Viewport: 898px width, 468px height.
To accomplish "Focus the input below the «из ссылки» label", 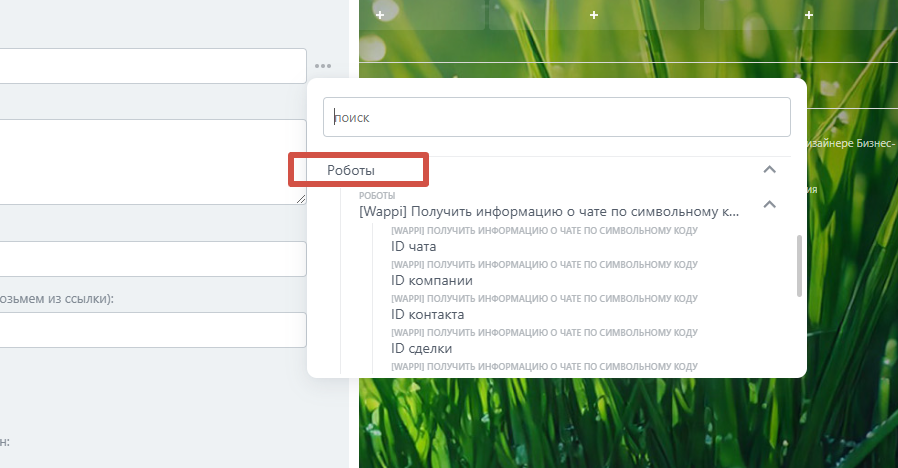I will point(152,330).
